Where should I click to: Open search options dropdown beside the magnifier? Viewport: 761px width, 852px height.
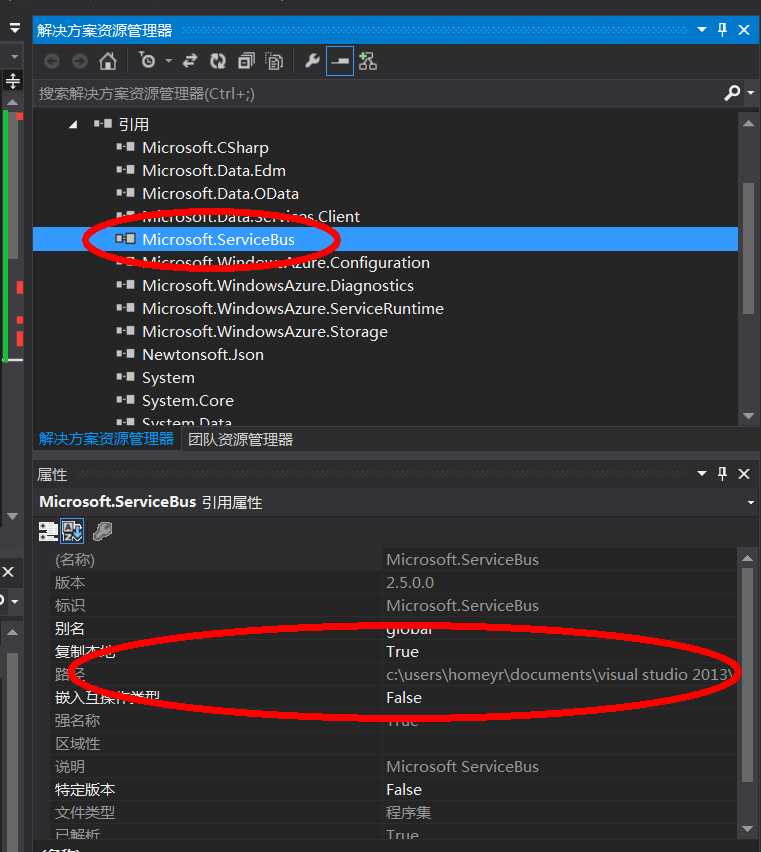(751, 93)
